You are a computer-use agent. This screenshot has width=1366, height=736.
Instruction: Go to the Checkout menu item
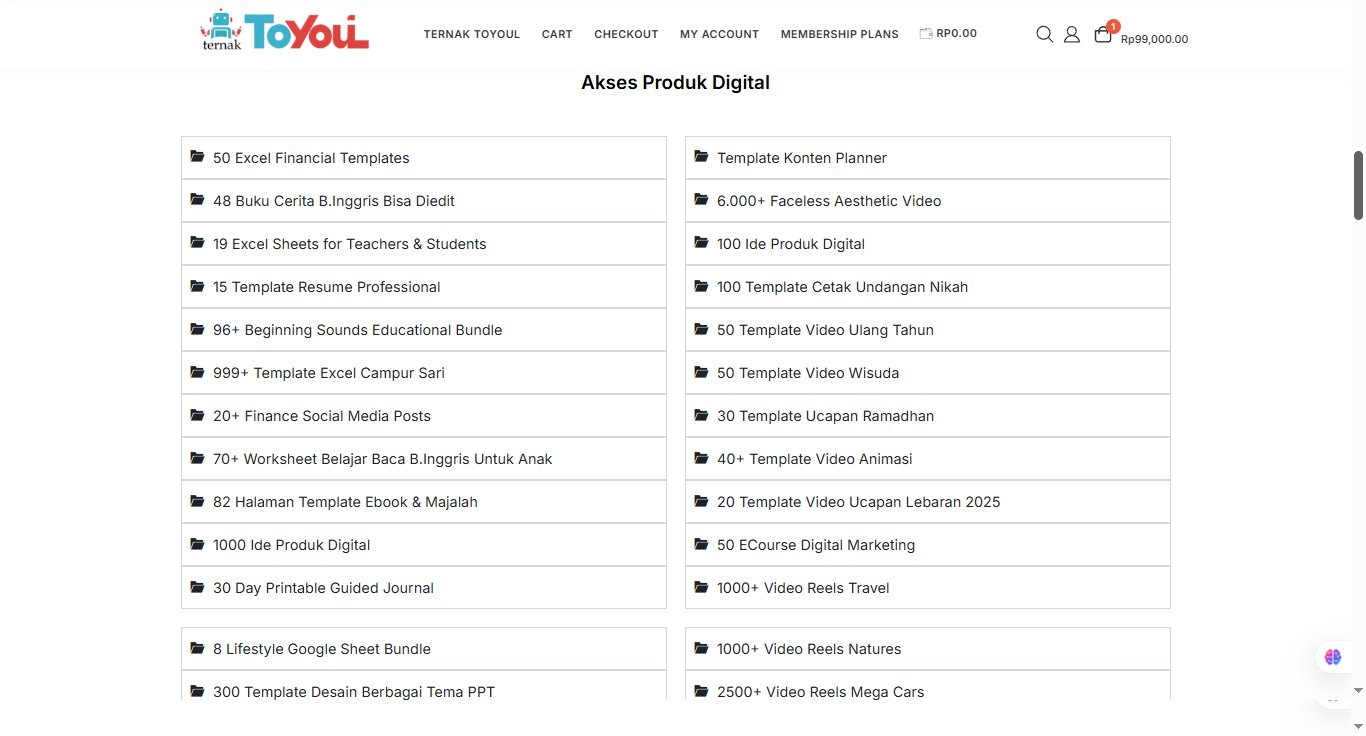626,34
